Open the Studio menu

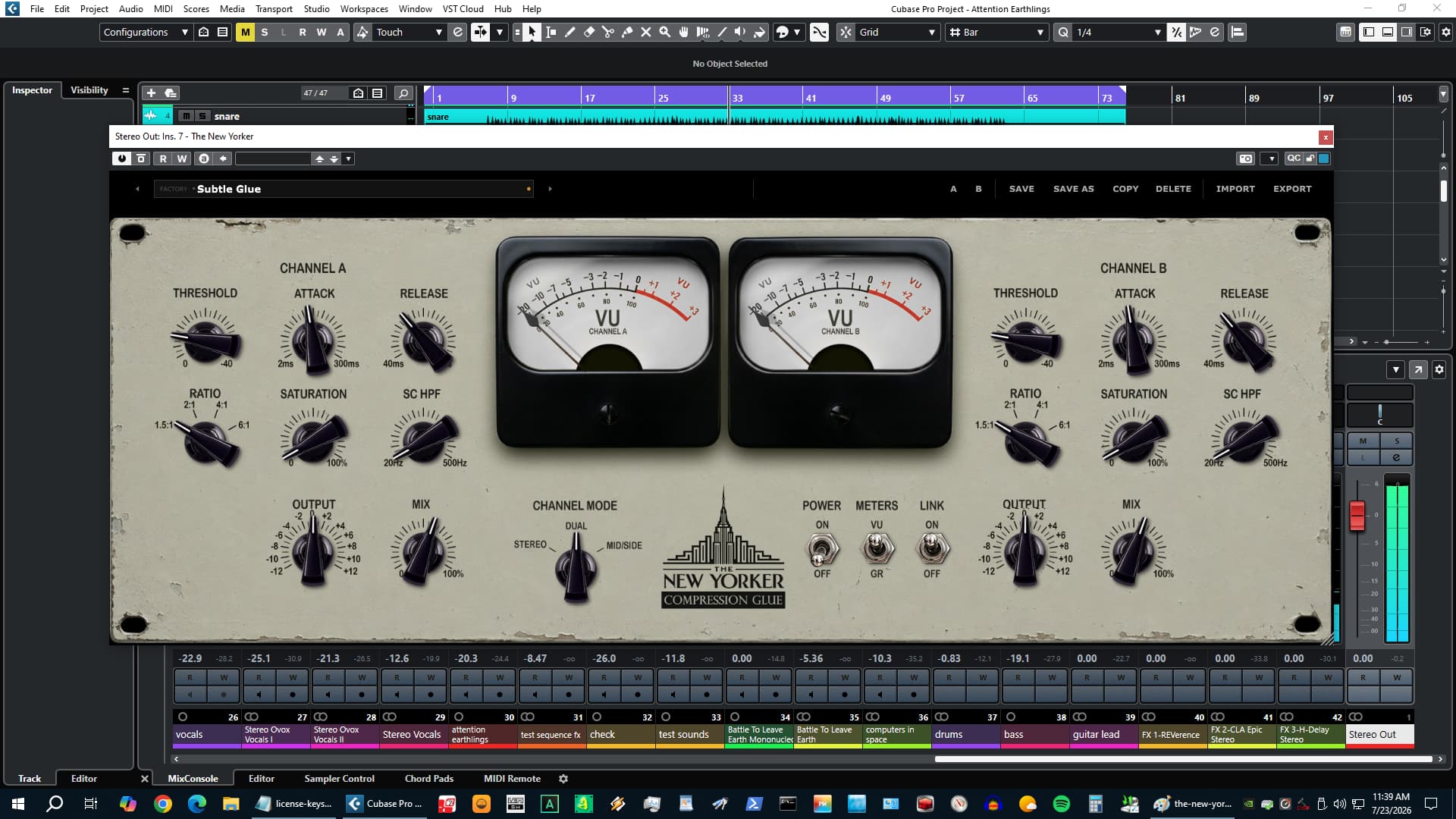pyautogui.click(x=316, y=8)
